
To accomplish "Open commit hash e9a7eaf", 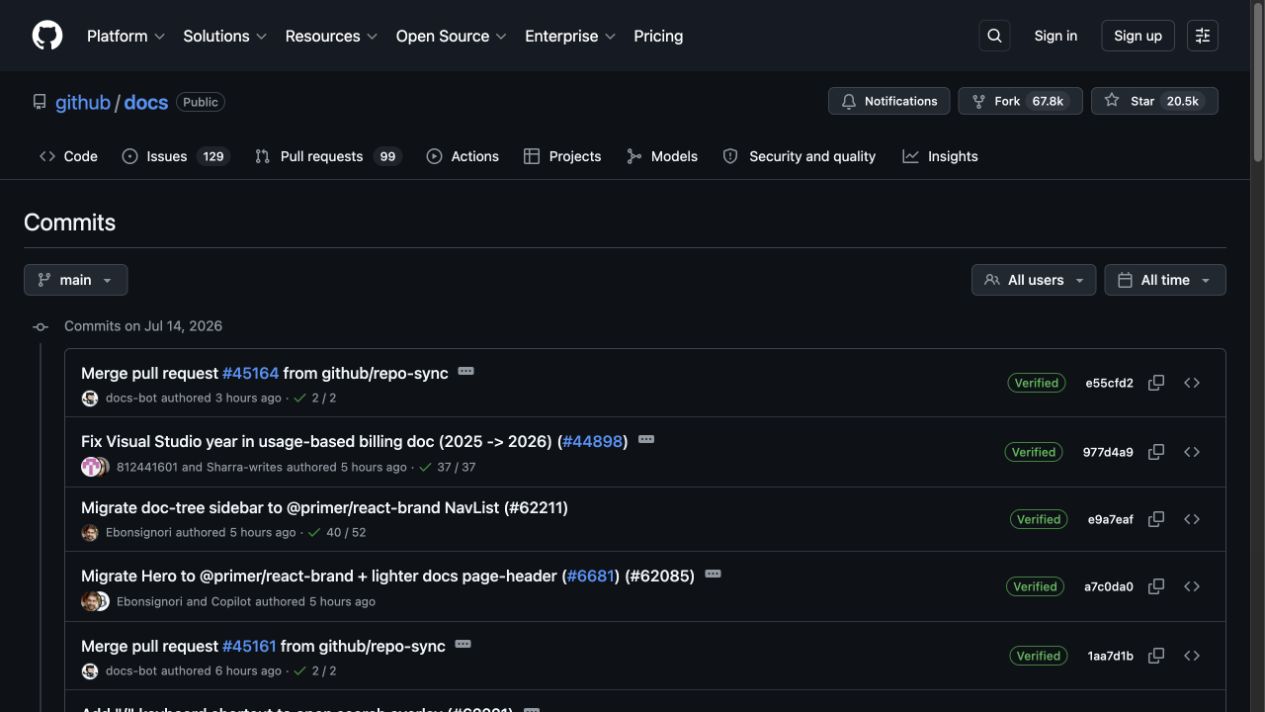I will [1110, 519].
